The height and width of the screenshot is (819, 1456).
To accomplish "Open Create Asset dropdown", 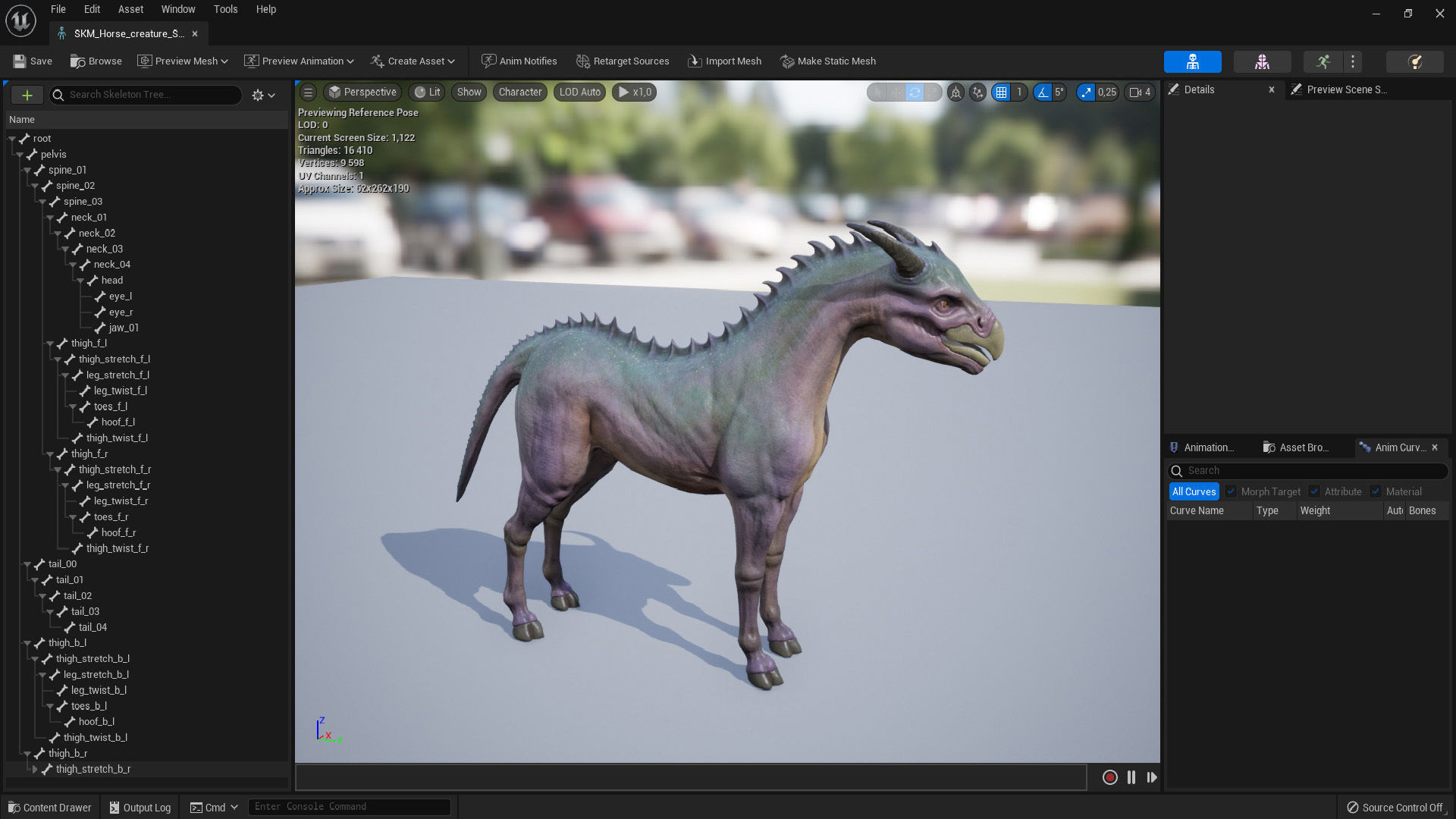I will (413, 61).
